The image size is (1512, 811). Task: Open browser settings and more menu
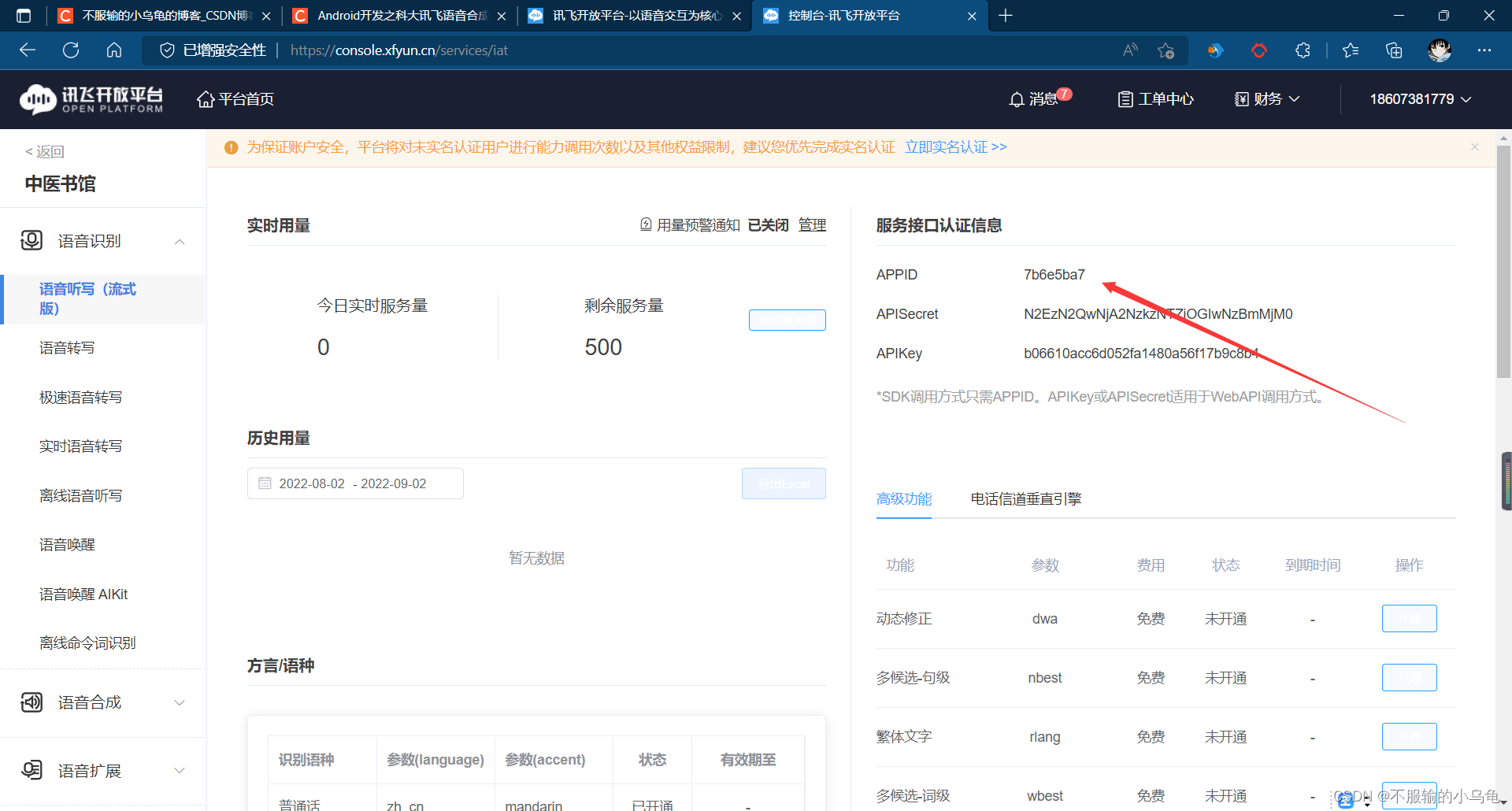coord(1484,50)
